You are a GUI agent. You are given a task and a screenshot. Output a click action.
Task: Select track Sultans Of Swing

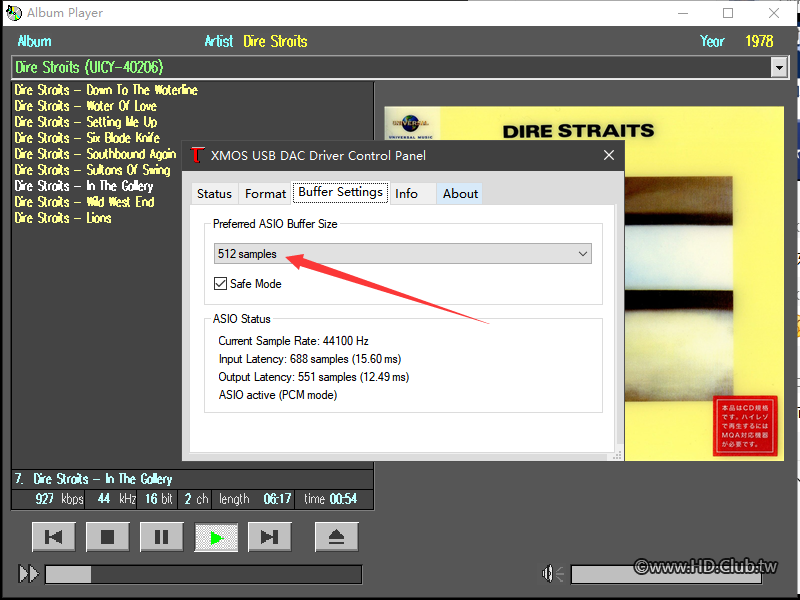[92, 170]
